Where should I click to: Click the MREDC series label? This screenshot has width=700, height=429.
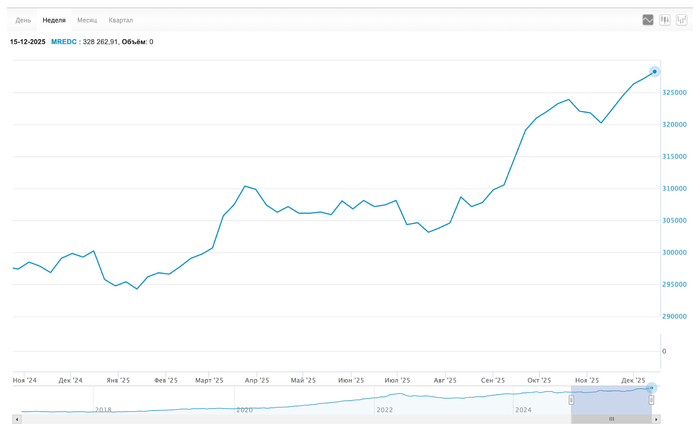(62, 42)
